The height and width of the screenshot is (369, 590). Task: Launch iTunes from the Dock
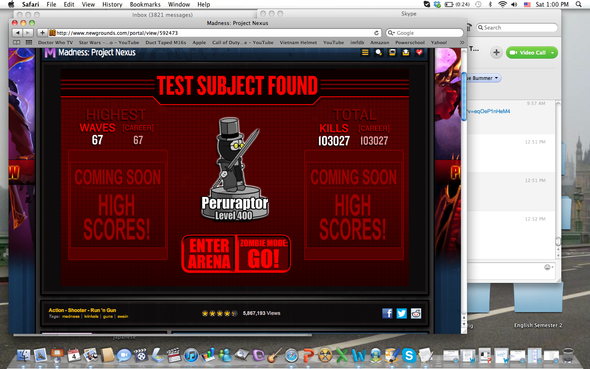(191, 355)
